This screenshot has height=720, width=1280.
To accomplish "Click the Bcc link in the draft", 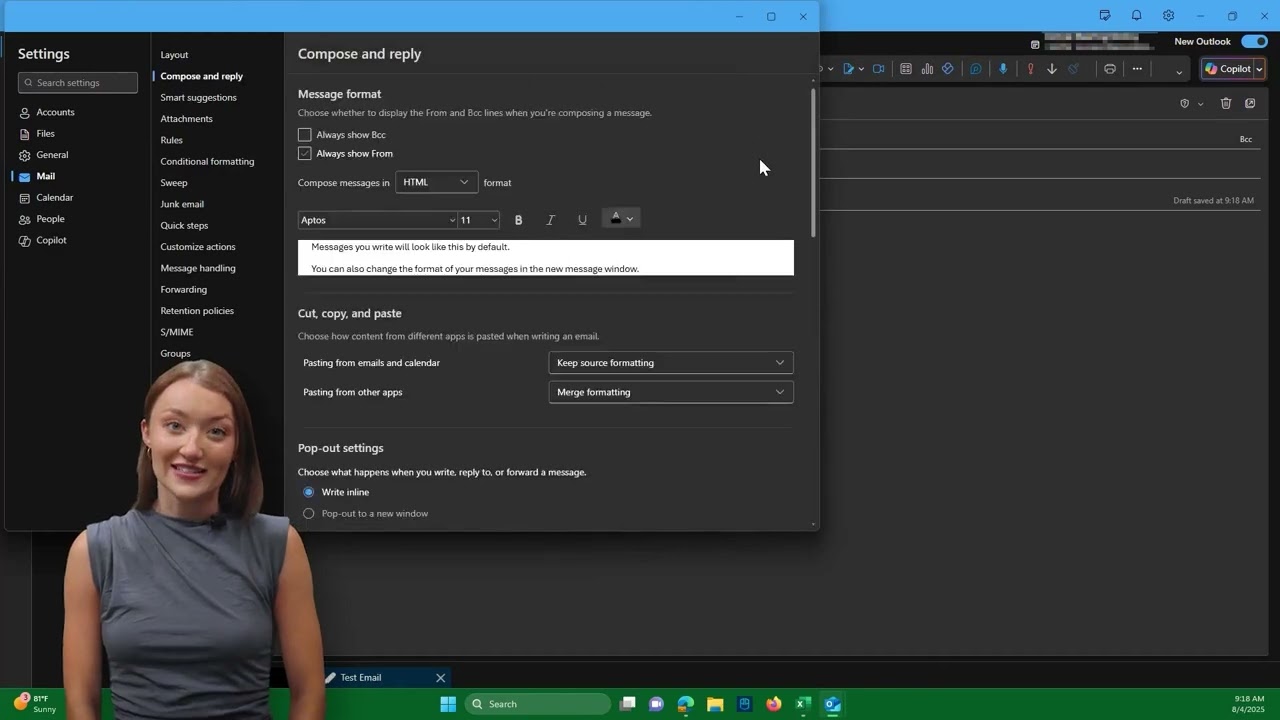I will point(1246,139).
